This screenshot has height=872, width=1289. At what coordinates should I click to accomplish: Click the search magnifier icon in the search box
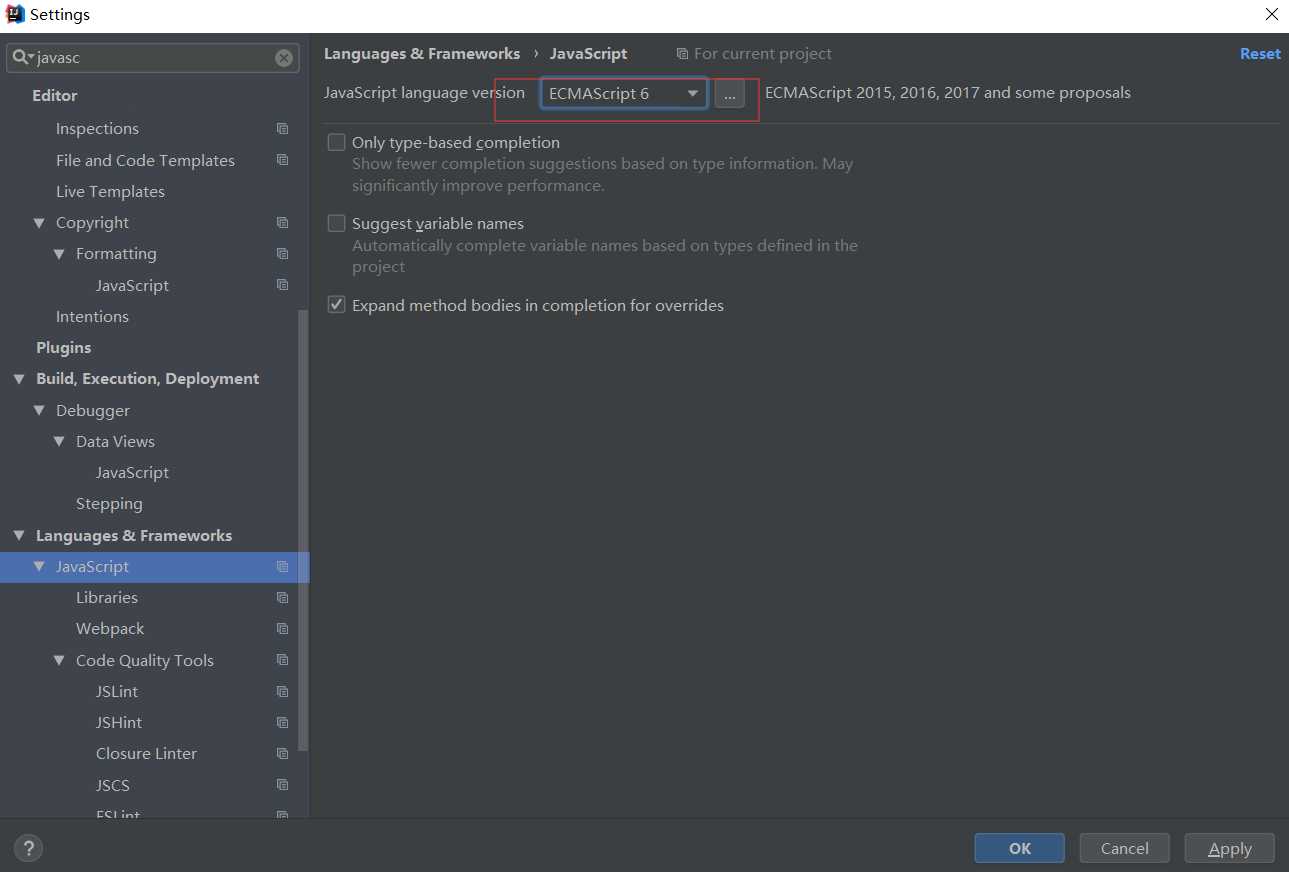tap(21, 58)
